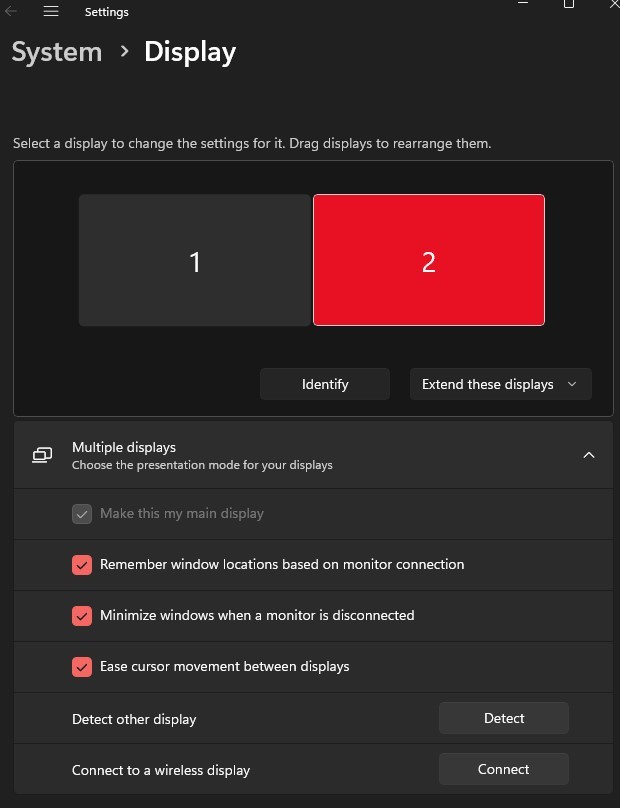This screenshot has height=808, width=620.
Task: Open the navigation hamburger menu
Action: pyautogui.click(x=50, y=12)
